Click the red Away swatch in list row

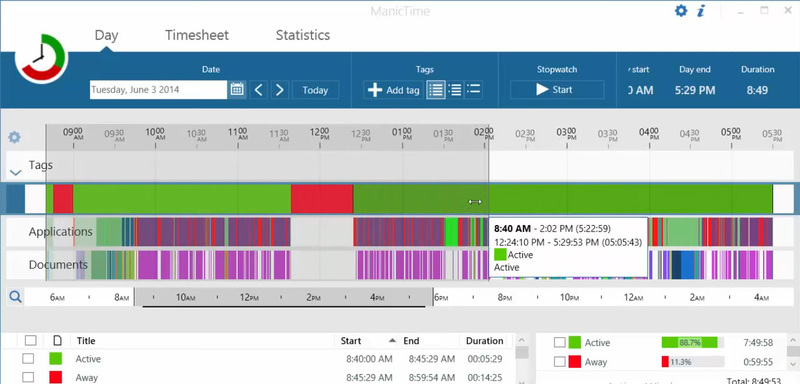56,377
